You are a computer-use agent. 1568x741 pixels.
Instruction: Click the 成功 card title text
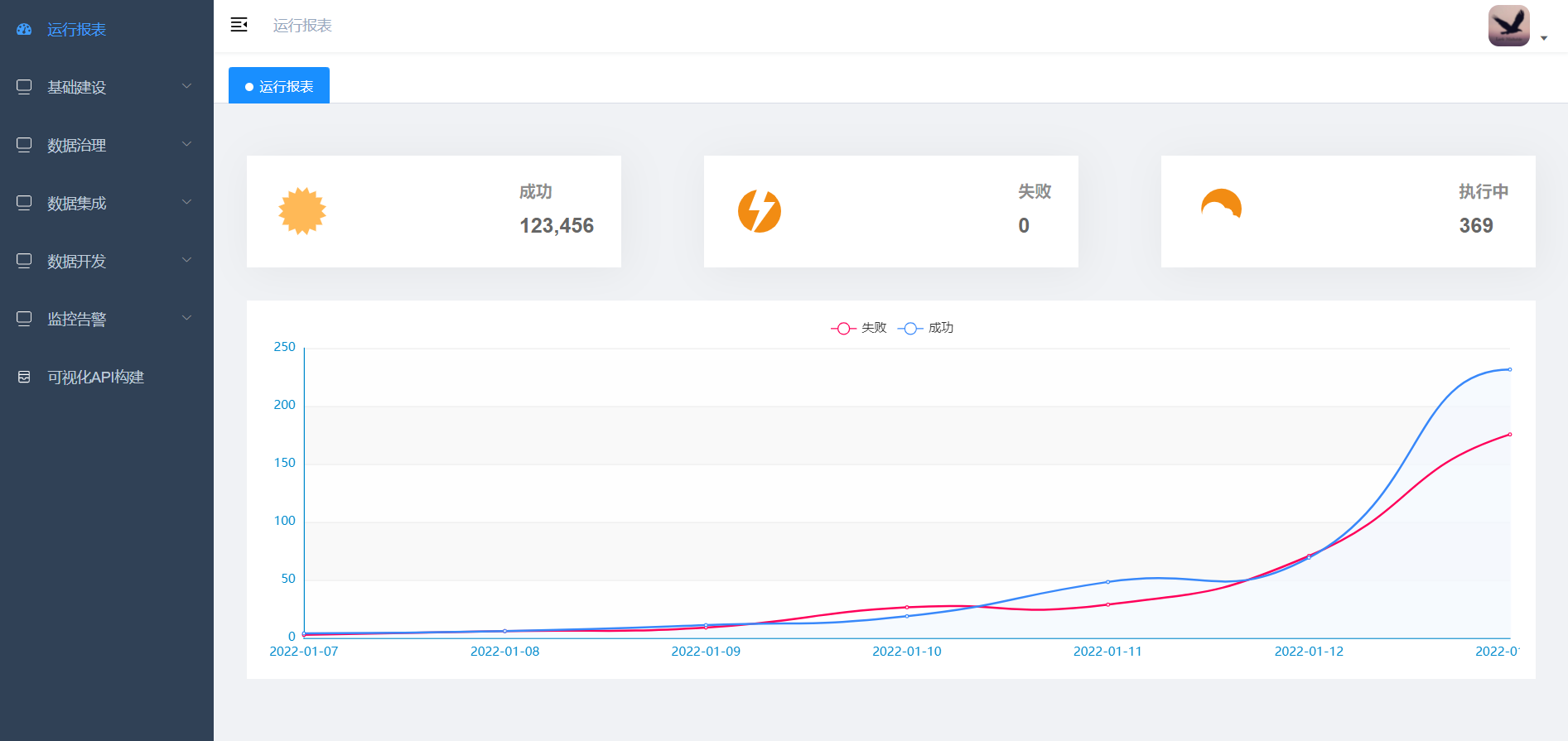pyautogui.click(x=536, y=192)
